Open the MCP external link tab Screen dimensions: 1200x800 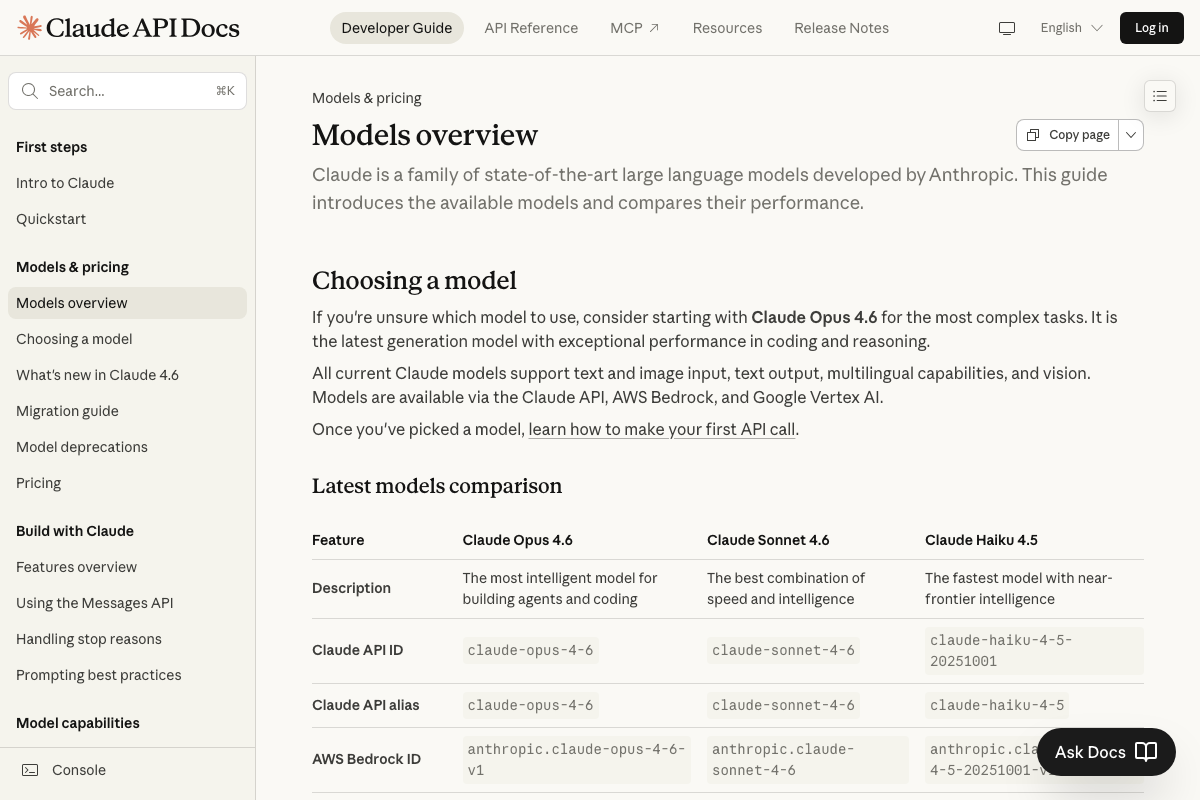click(635, 28)
